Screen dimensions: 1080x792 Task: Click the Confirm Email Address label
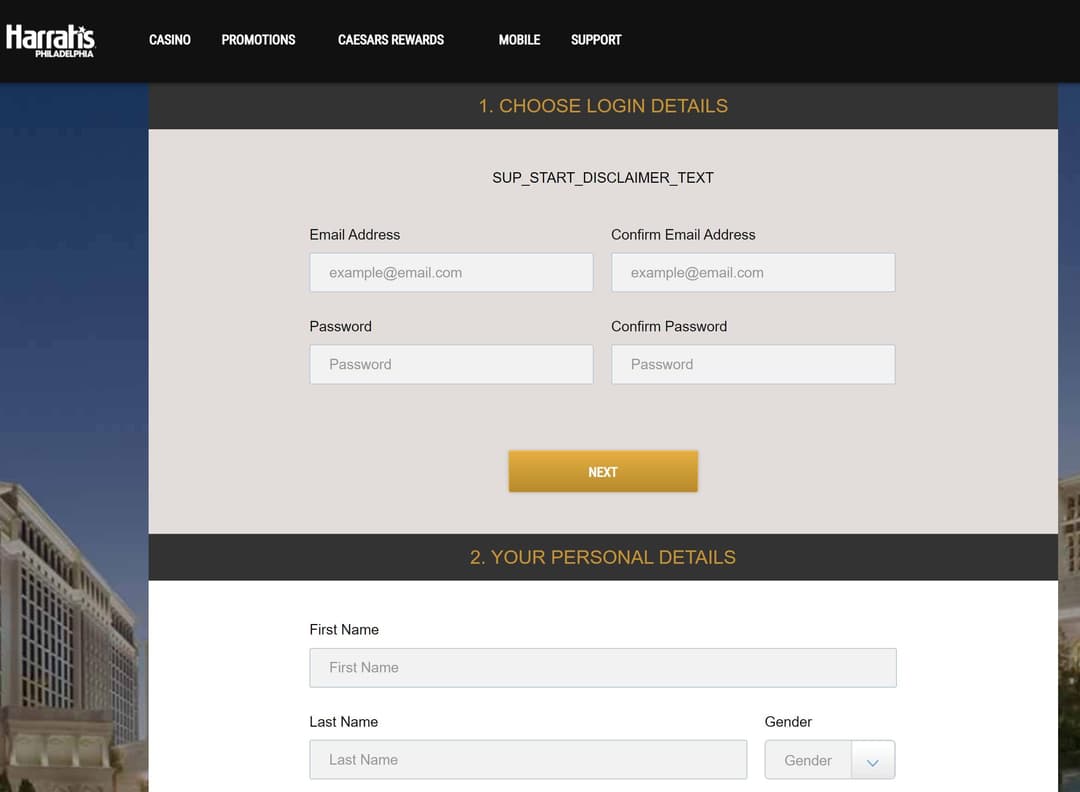pyautogui.click(x=683, y=235)
